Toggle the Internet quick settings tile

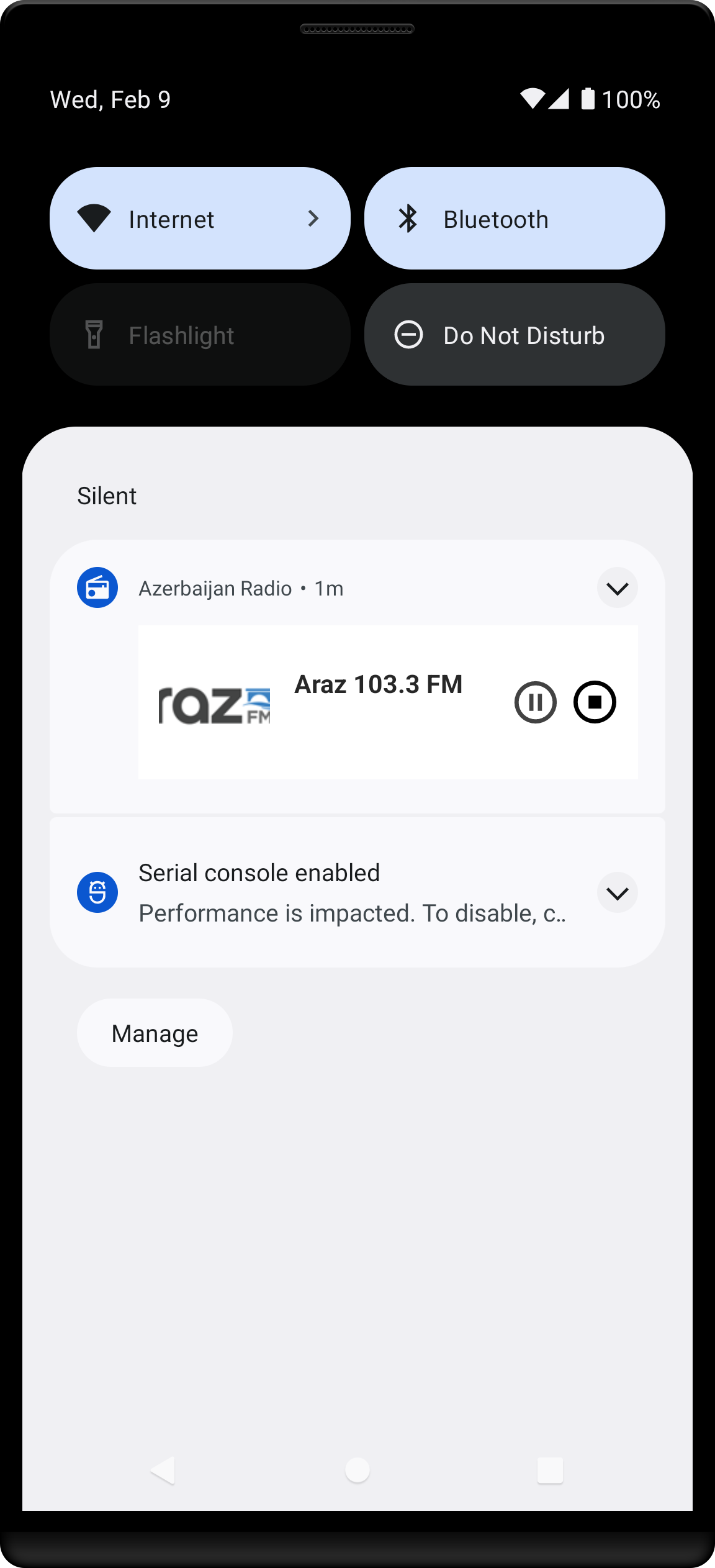coord(200,219)
